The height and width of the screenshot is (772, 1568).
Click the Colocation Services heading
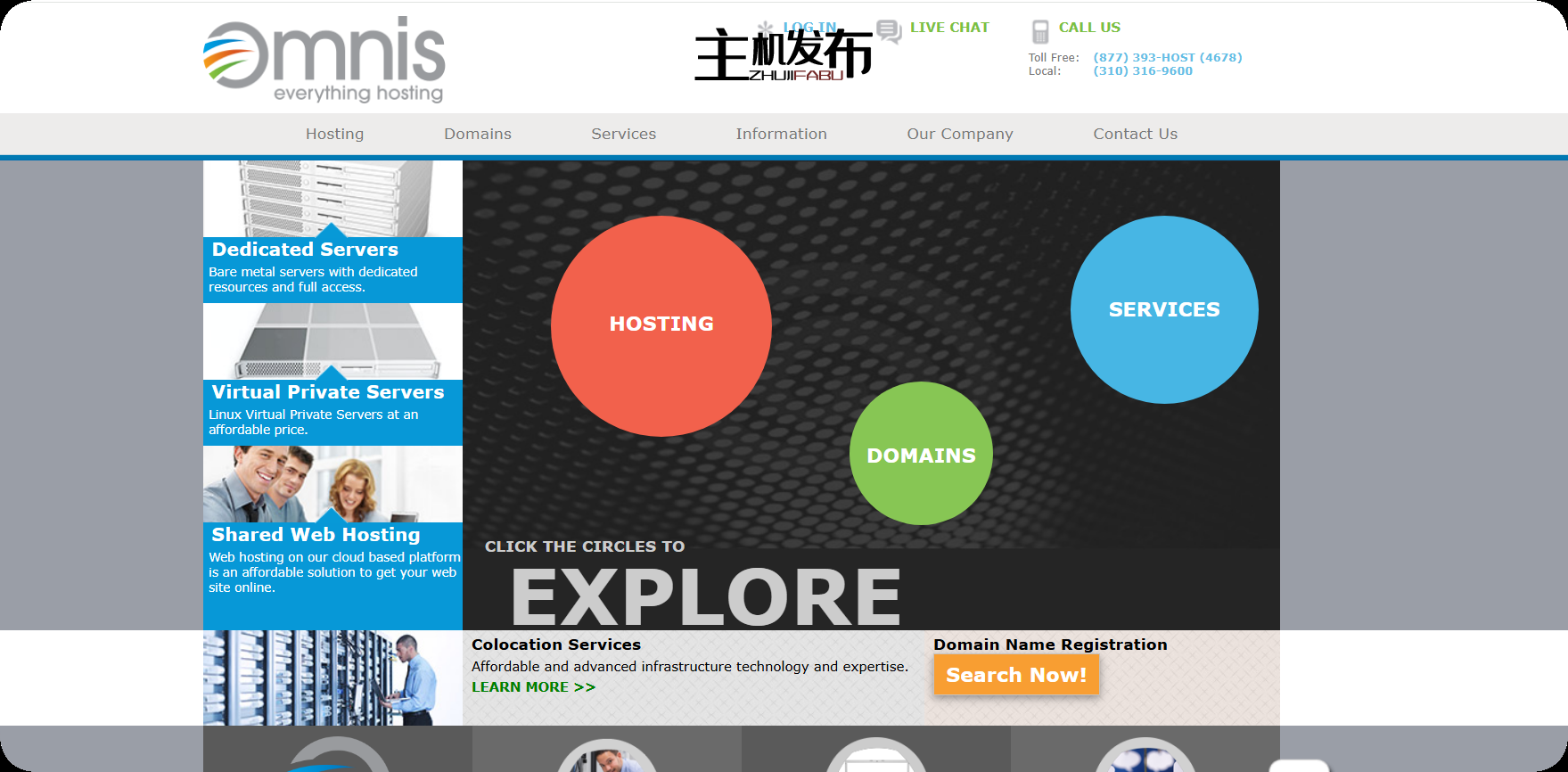coord(556,645)
